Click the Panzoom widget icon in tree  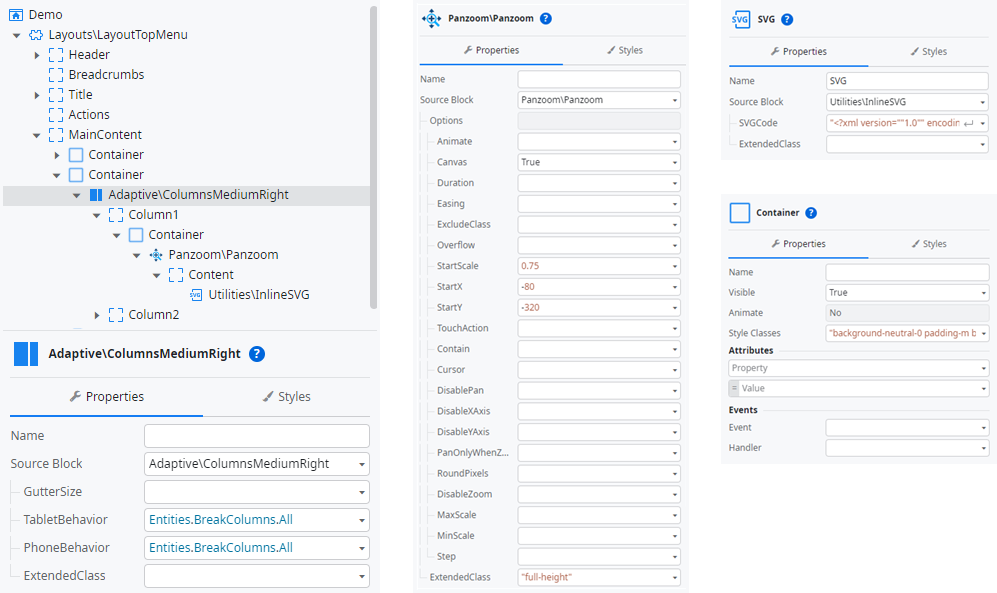(x=156, y=255)
